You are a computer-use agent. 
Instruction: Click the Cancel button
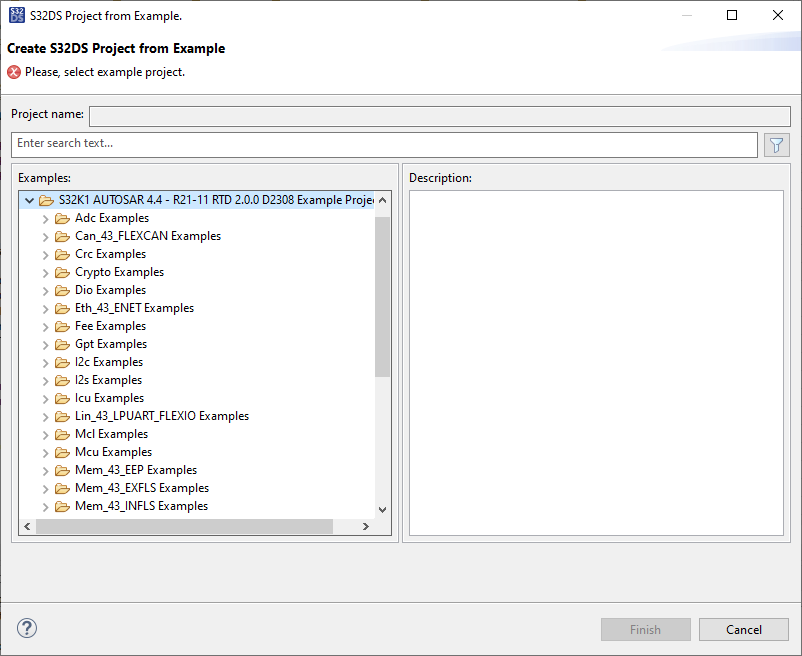coord(743,629)
